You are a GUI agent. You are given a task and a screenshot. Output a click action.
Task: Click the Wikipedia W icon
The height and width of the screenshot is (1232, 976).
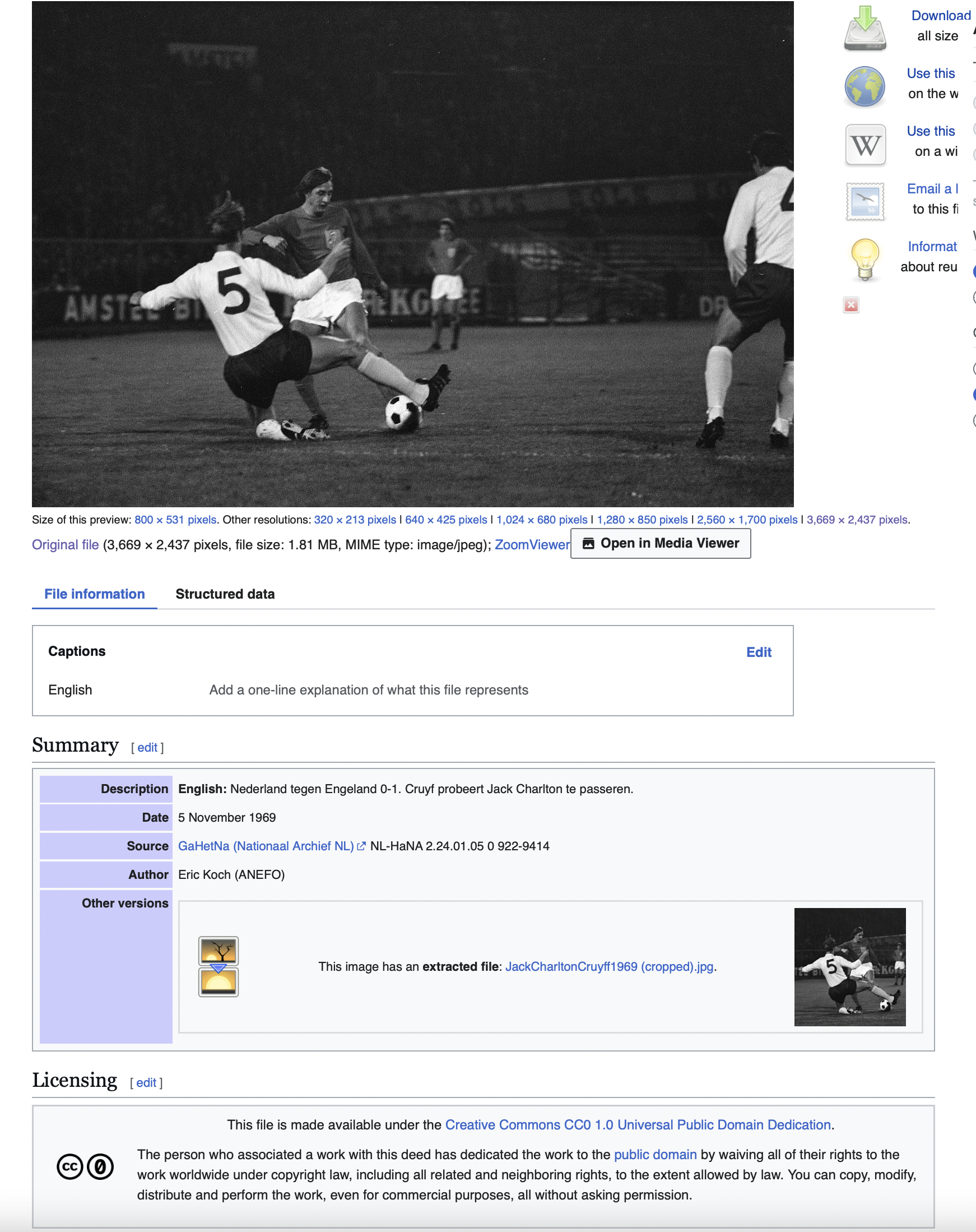point(865,145)
